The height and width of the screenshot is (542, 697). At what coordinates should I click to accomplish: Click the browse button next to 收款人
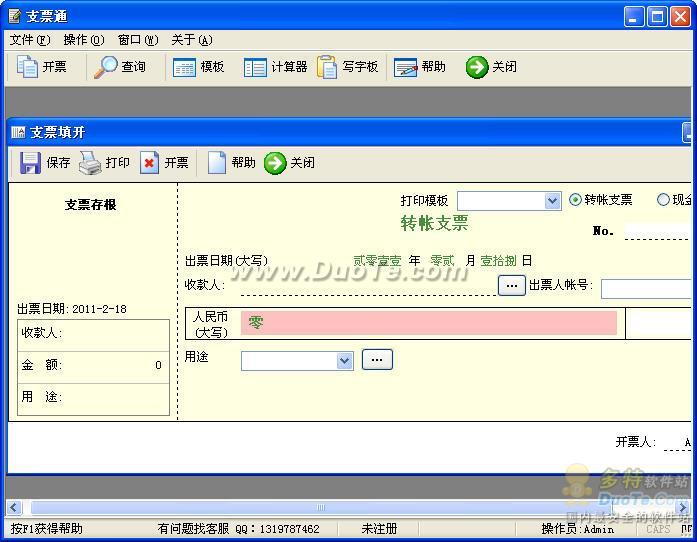[511, 286]
